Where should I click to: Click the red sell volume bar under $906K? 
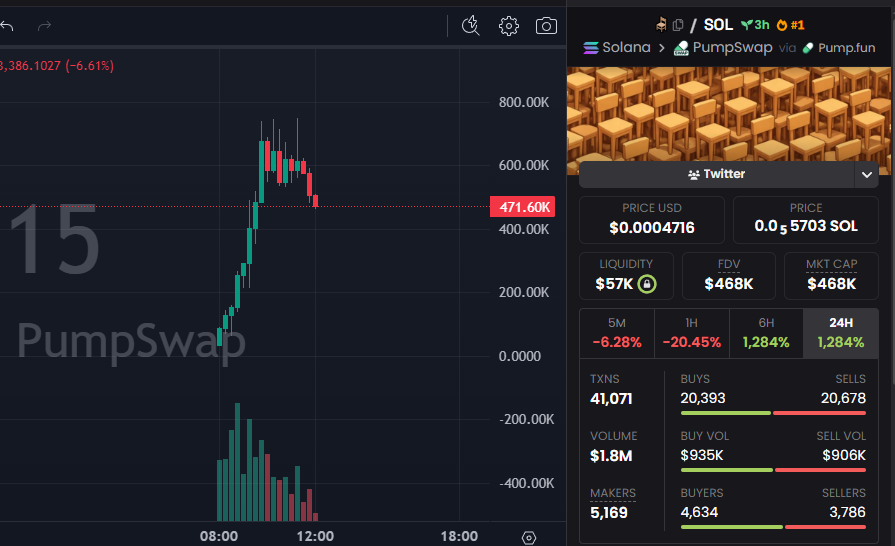(x=821, y=470)
